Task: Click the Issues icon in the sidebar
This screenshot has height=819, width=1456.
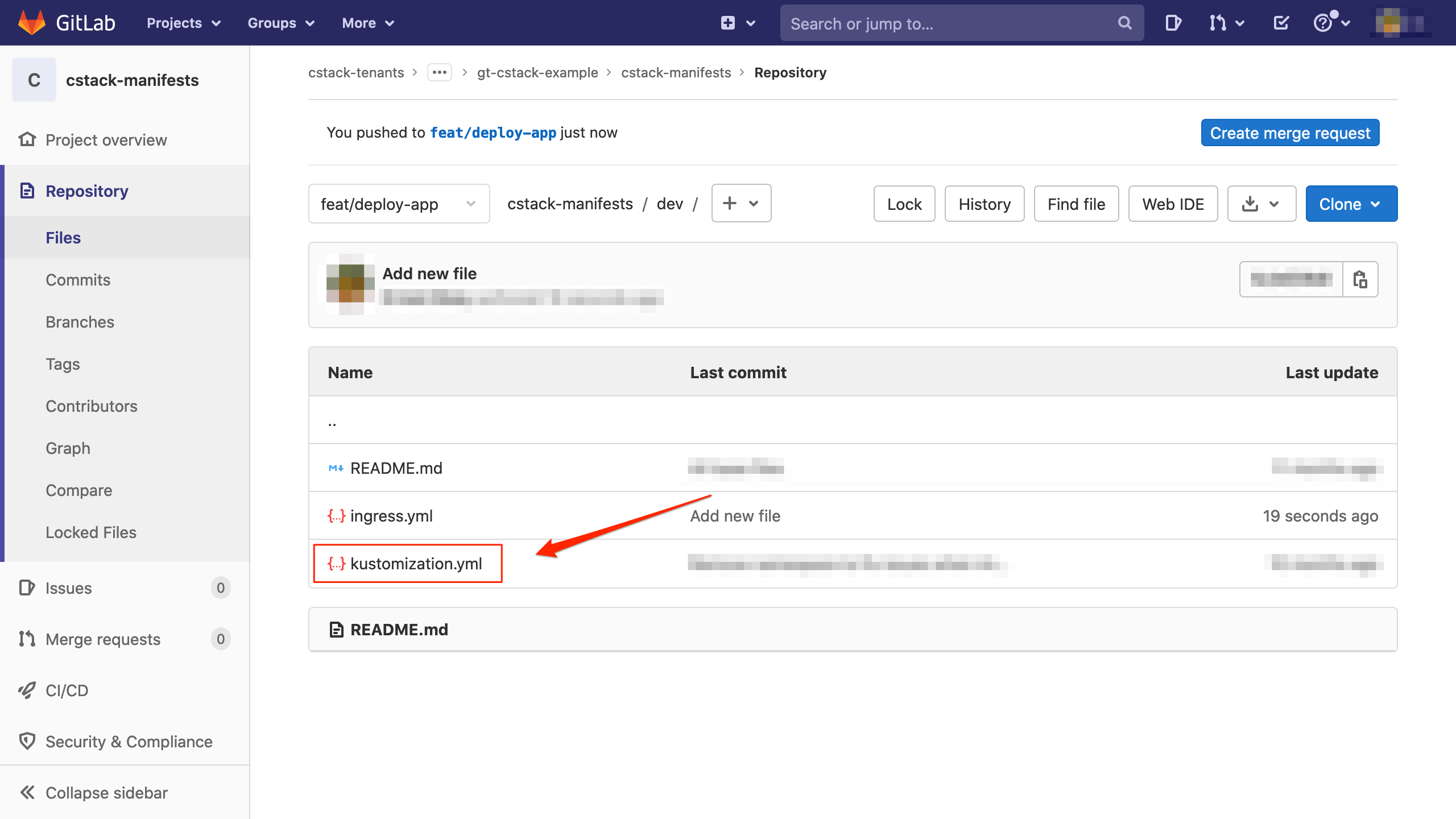Action: click(x=28, y=588)
